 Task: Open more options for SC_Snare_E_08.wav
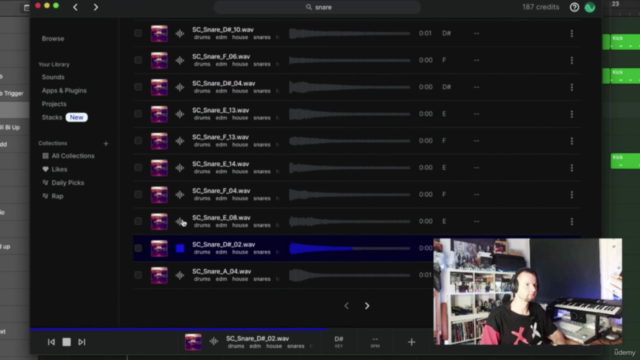(571, 222)
